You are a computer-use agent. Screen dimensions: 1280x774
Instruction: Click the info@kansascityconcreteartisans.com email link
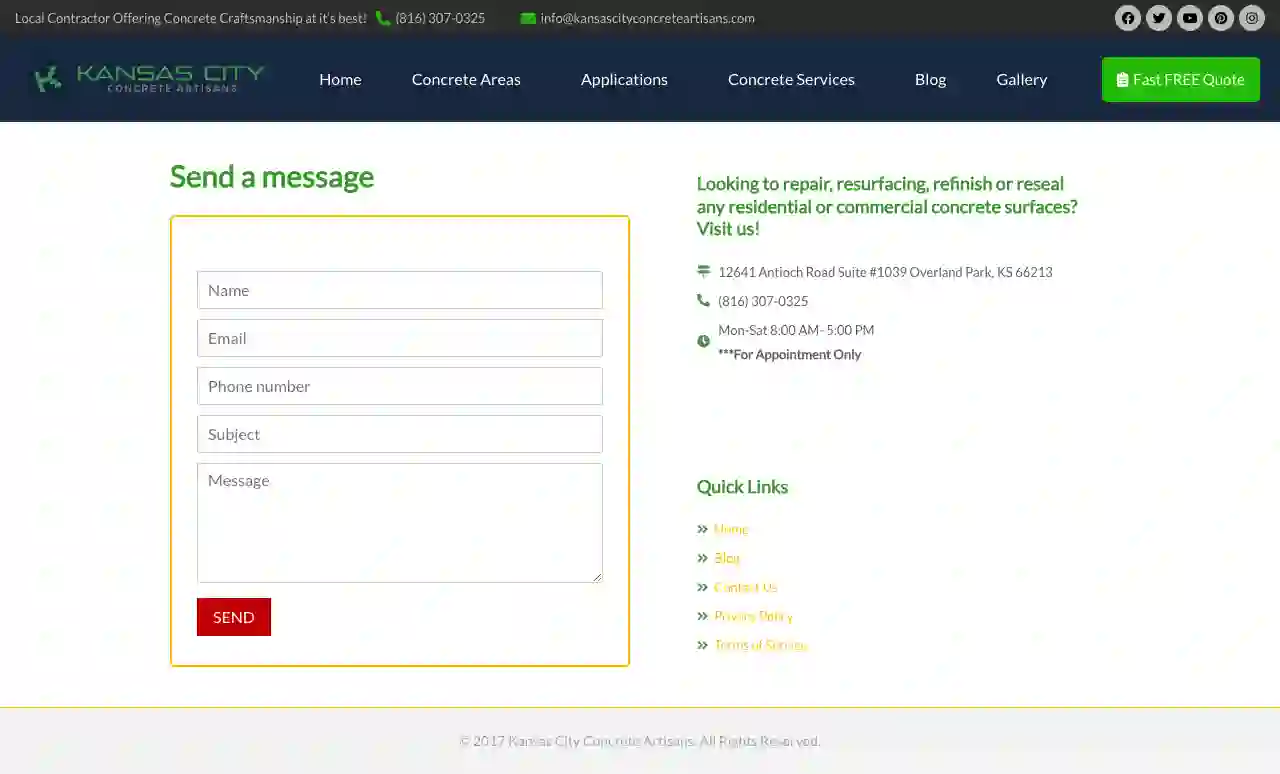[x=648, y=18]
